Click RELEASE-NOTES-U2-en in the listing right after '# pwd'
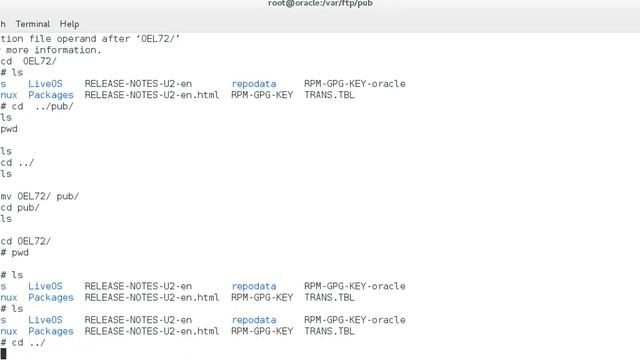The height and width of the screenshot is (360, 640). [138, 286]
